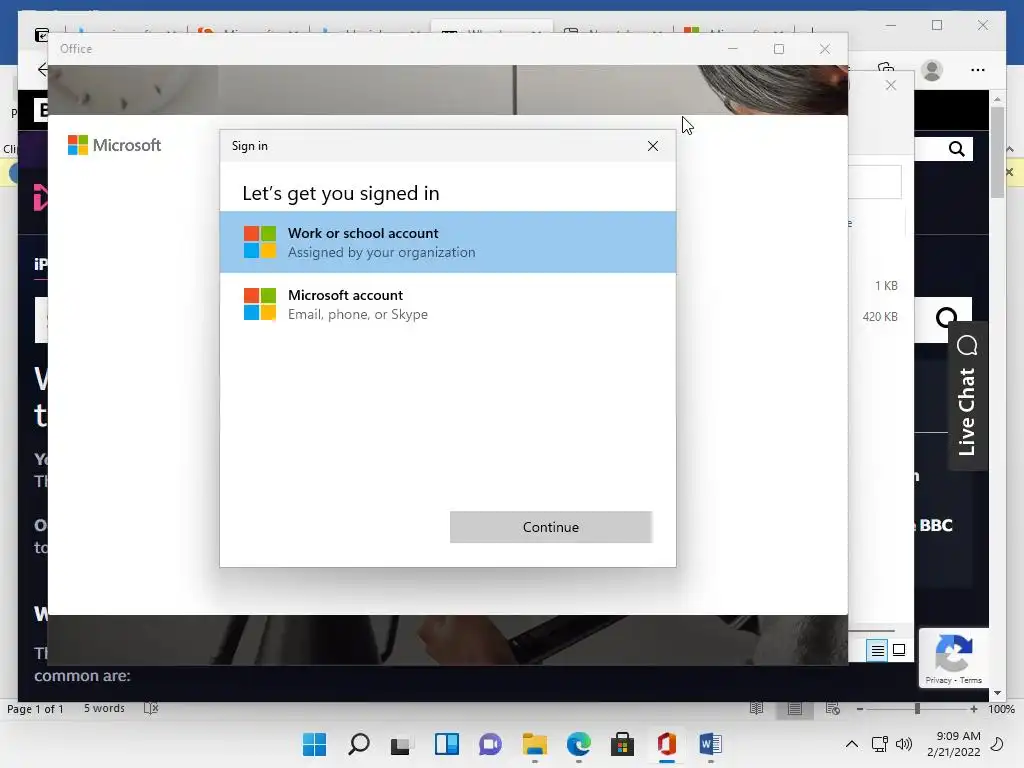Close the background panel behind the Office window

click(891, 86)
